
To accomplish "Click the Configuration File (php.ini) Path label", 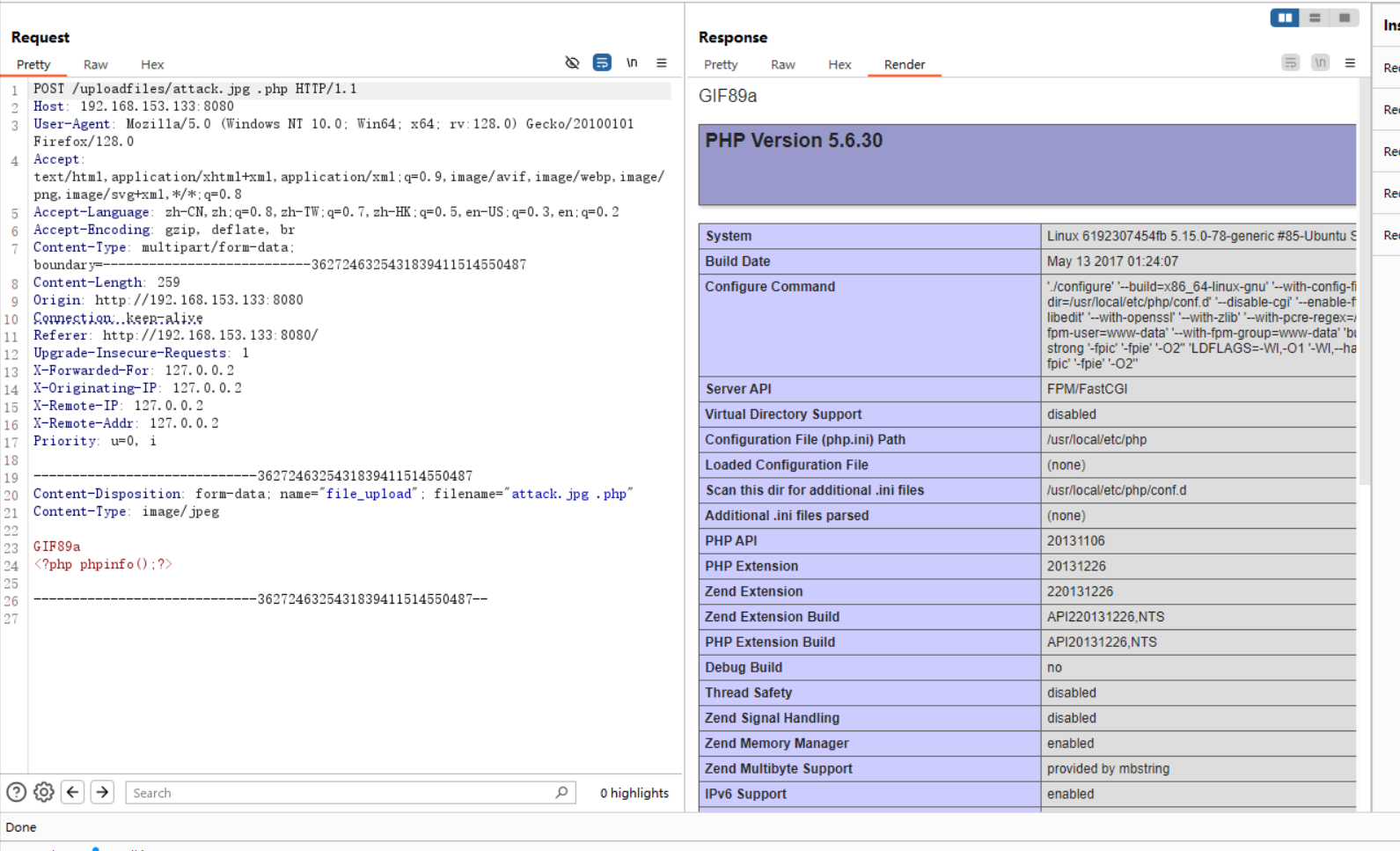I will [x=805, y=440].
